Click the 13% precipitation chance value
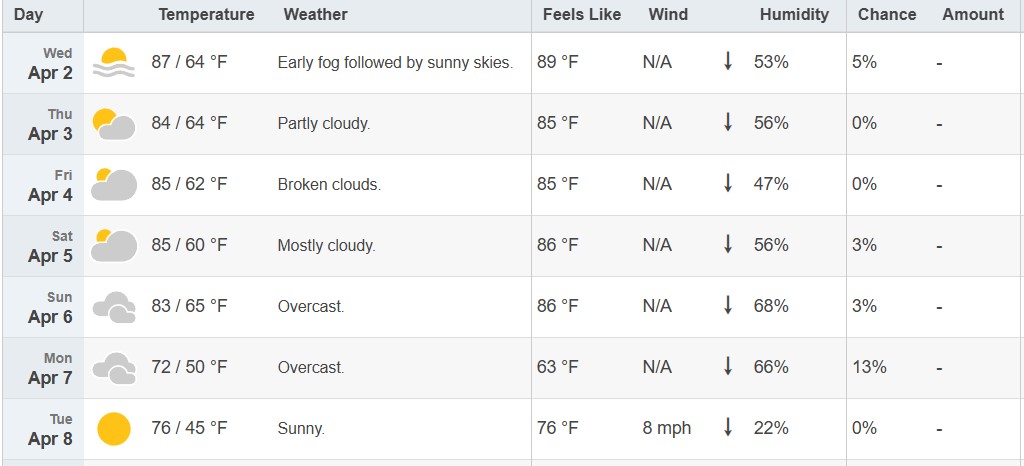 tap(869, 367)
